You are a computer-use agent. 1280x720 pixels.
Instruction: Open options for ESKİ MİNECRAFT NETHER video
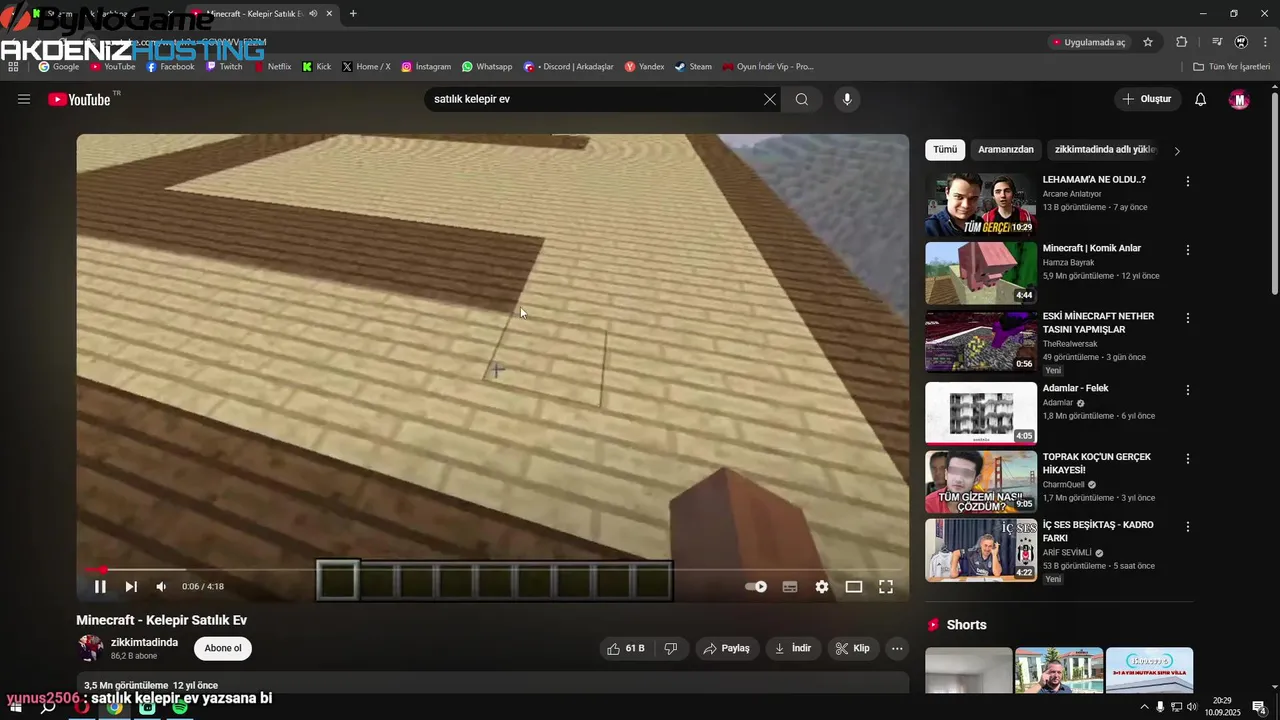tap(1188, 318)
